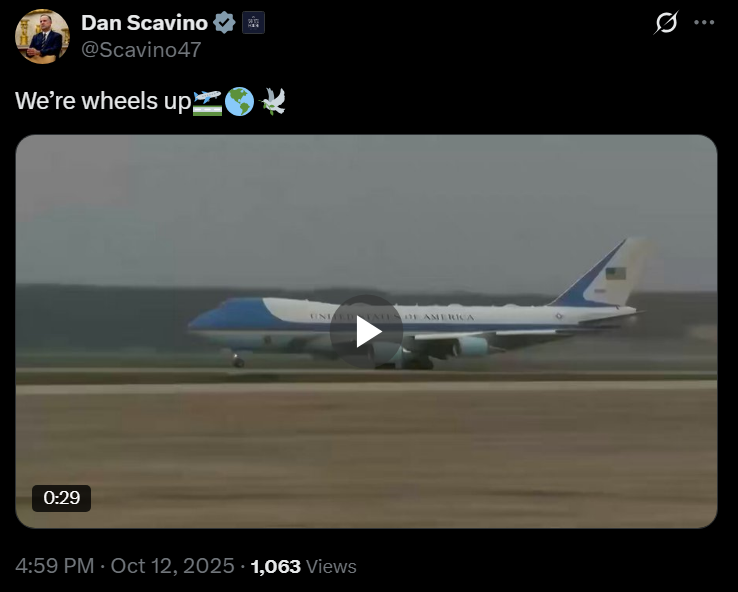Click the blue verified checkmark badge
The image size is (738, 592).
(224, 23)
